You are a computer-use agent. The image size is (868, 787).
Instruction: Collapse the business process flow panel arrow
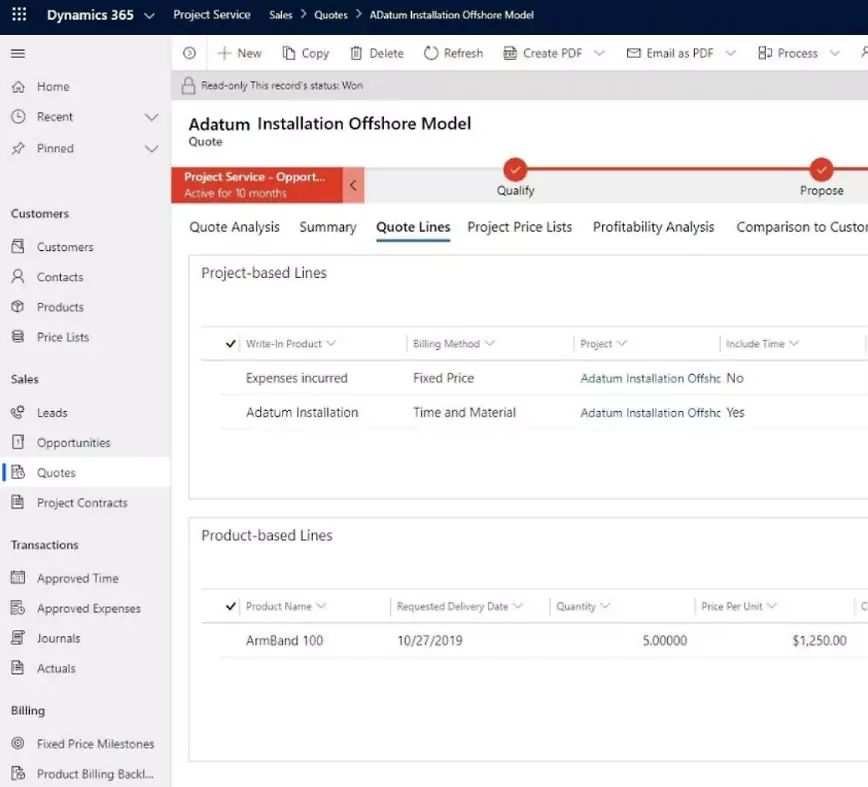pos(353,185)
